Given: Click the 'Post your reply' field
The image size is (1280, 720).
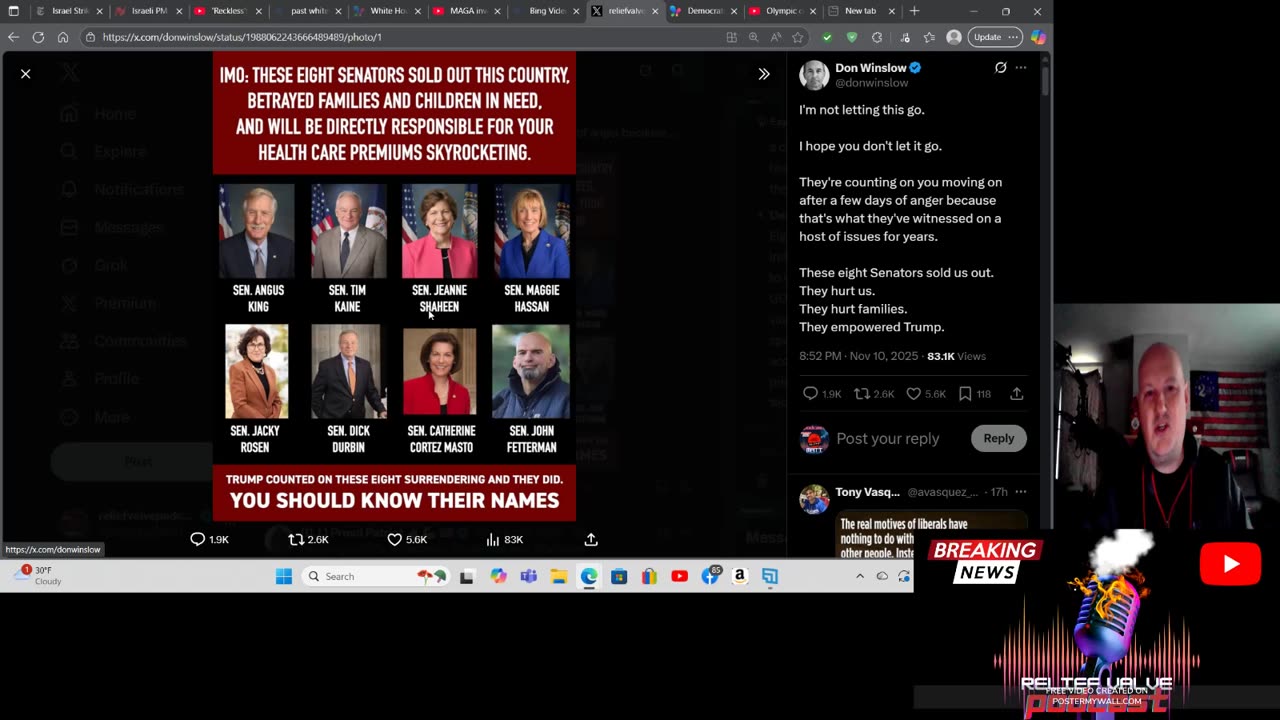Looking at the screenshot, I should (x=888, y=438).
